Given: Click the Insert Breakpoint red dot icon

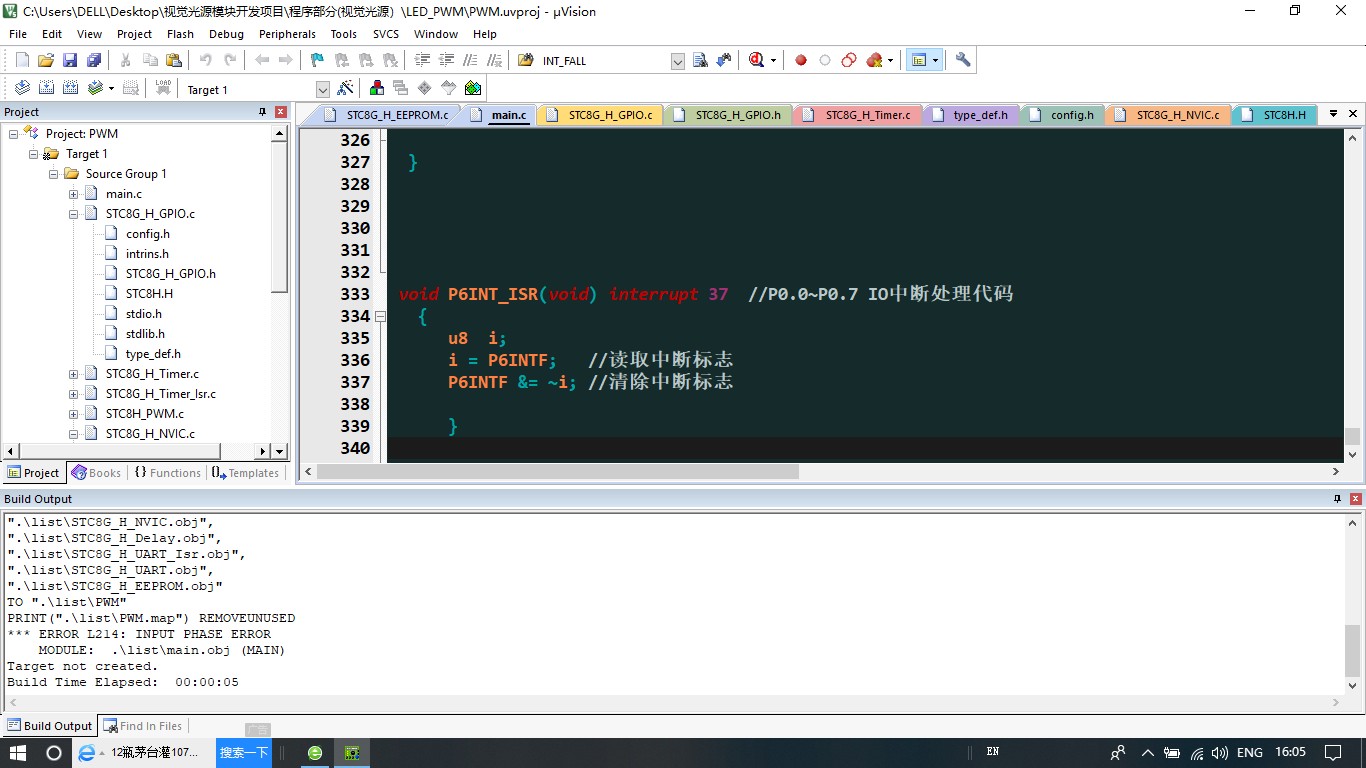Looking at the screenshot, I should [x=800, y=60].
